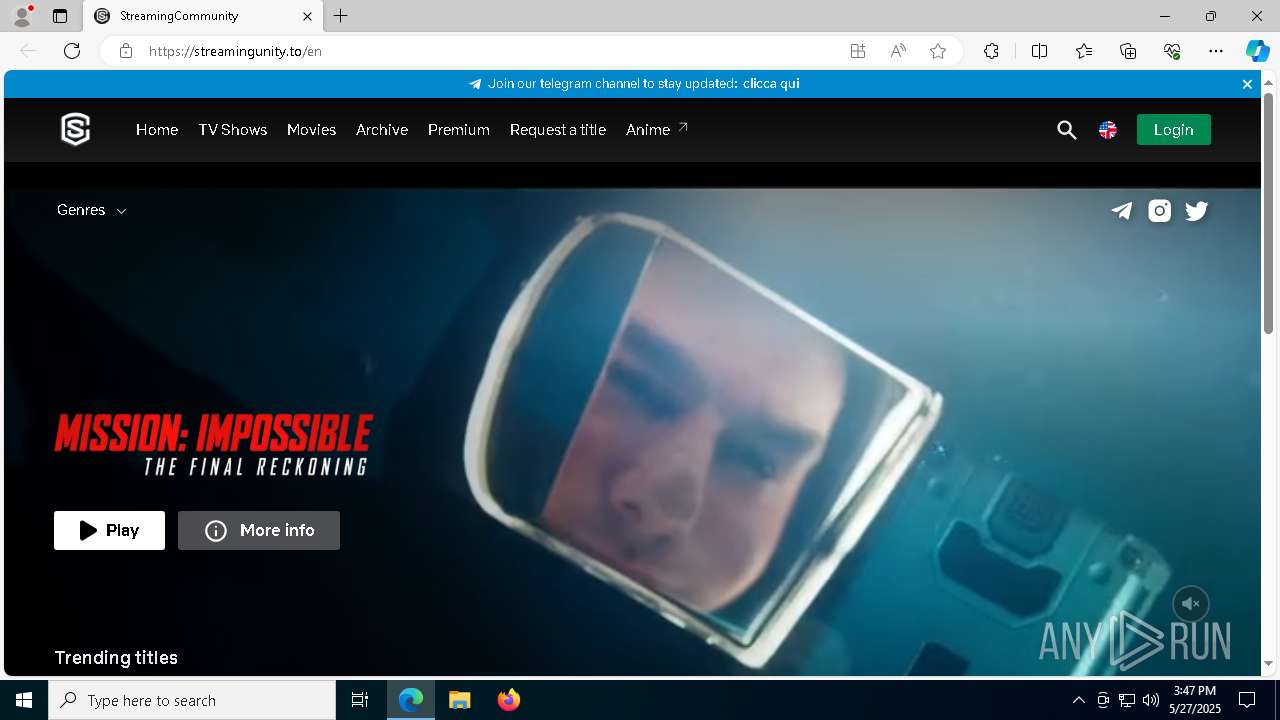
Task: Open the Premium page
Action: [459, 130]
